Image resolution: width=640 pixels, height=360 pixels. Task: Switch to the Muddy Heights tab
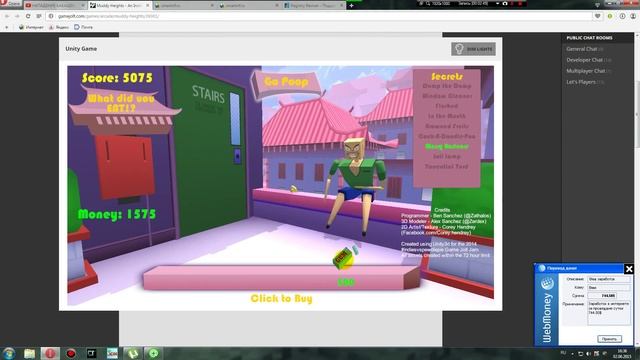(x=119, y=5)
